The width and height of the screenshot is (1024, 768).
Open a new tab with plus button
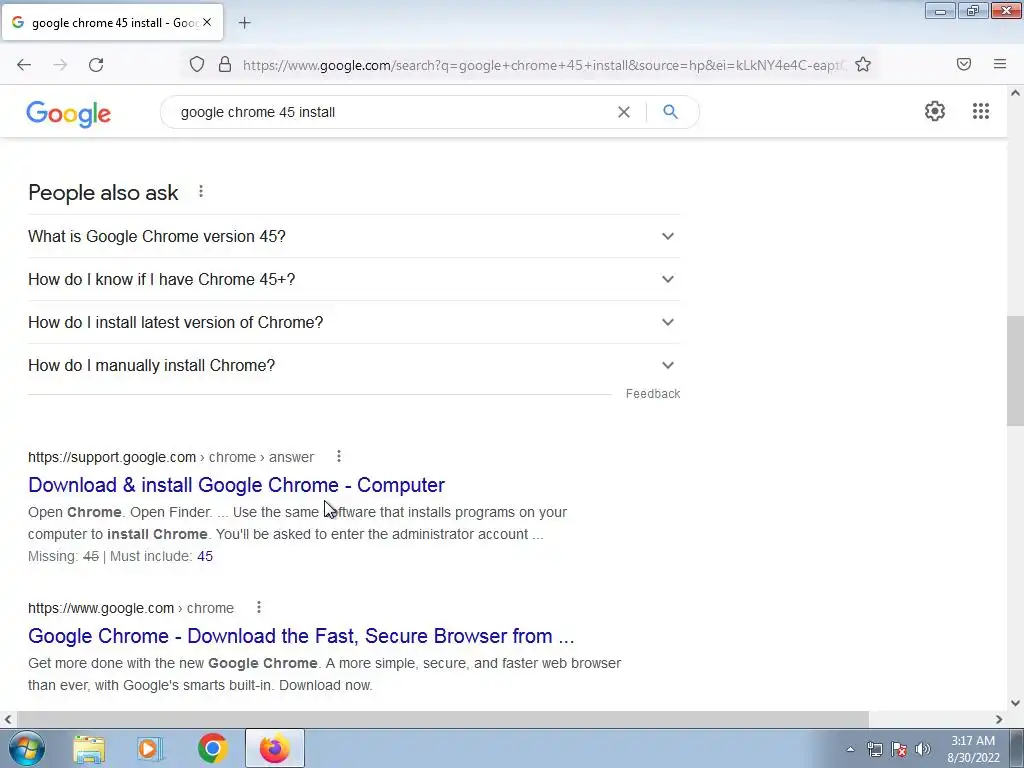tap(244, 23)
